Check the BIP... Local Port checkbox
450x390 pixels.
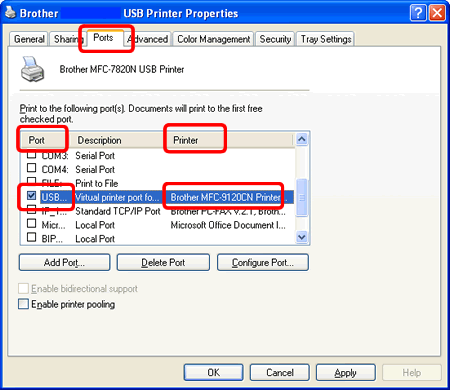click(x=31, y=237)
